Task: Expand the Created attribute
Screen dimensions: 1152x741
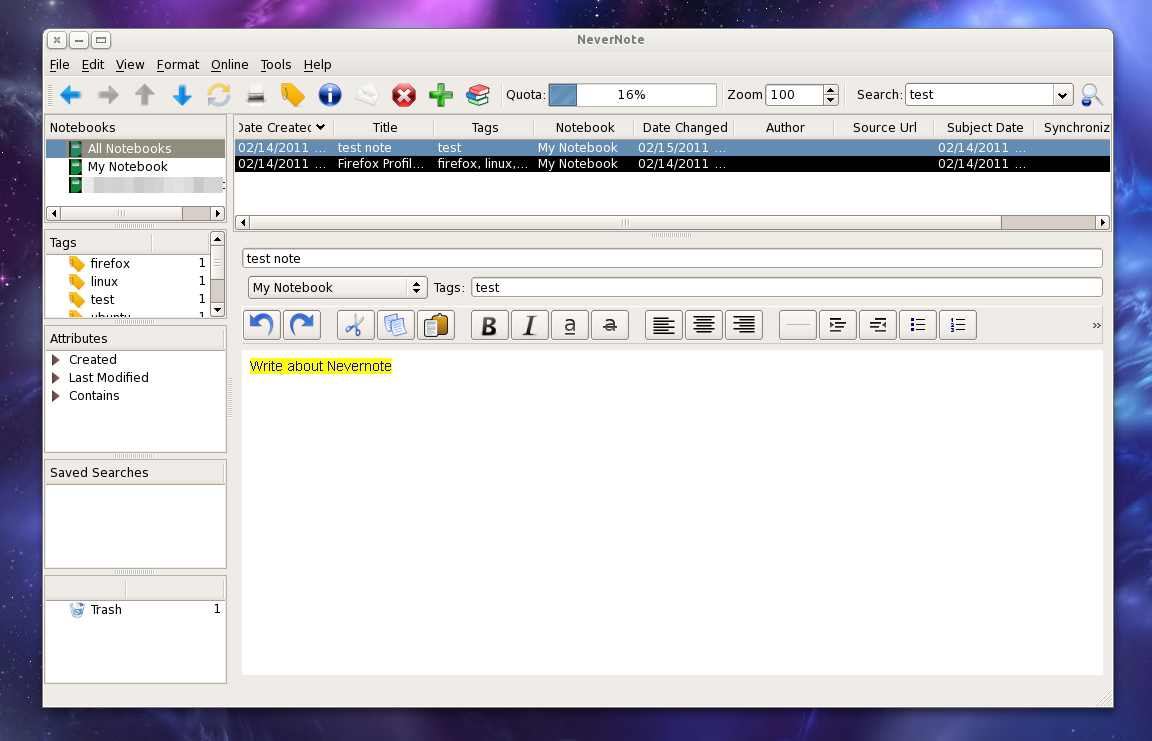Action: pos(56,360)
